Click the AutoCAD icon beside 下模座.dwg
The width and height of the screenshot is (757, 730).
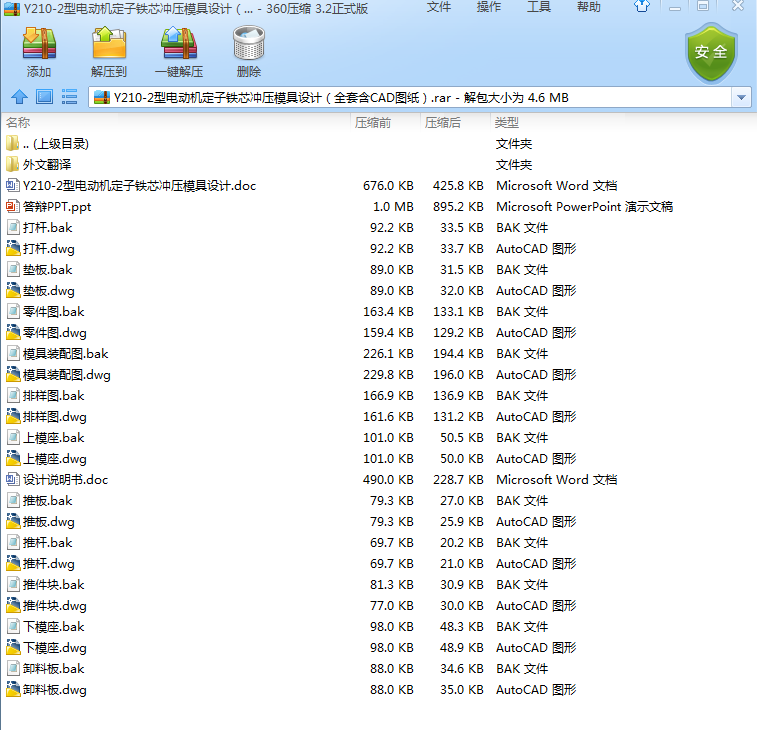(x=13, y=647)
